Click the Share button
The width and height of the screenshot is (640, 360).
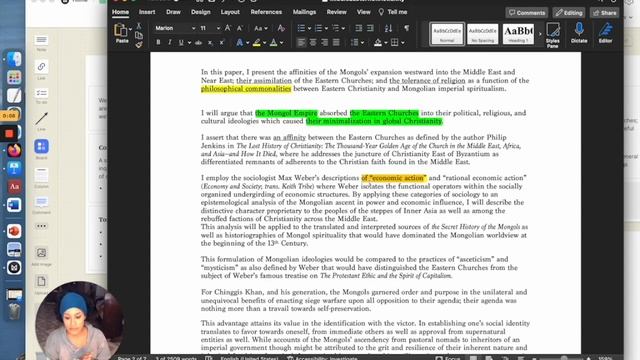[604, 13]
